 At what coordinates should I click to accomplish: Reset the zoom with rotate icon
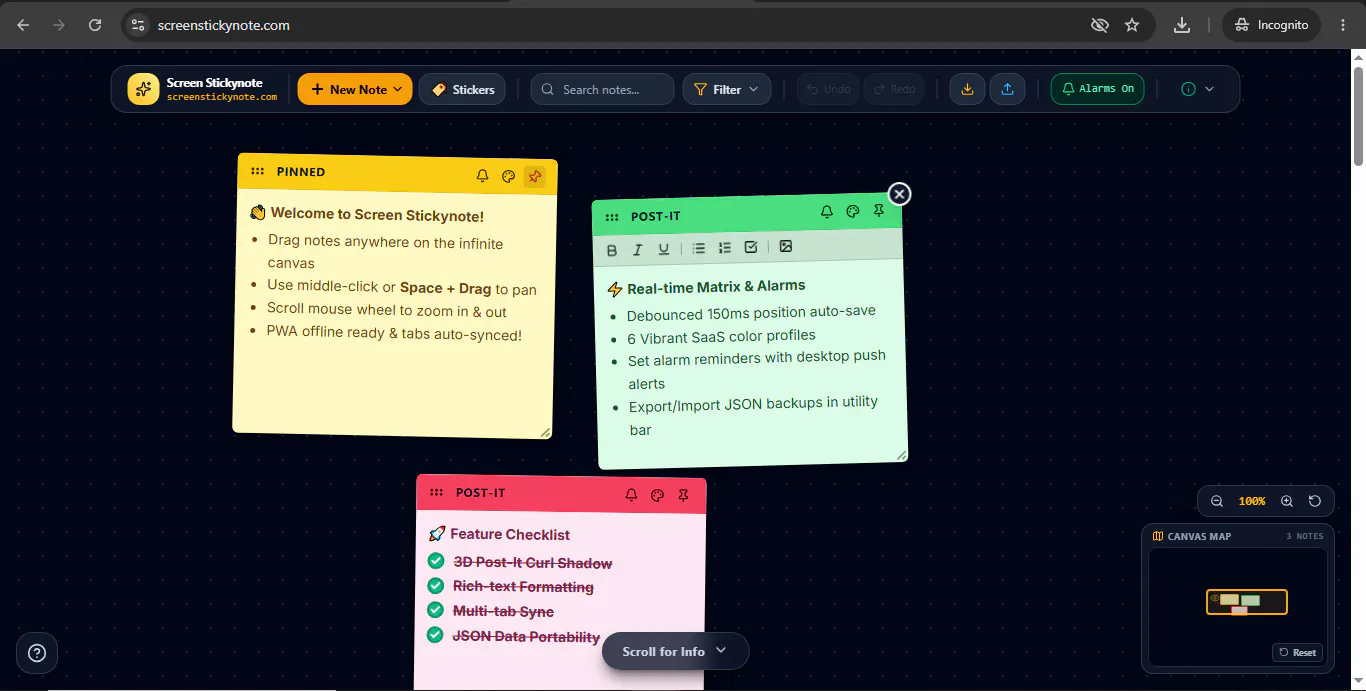(1315, 501)
